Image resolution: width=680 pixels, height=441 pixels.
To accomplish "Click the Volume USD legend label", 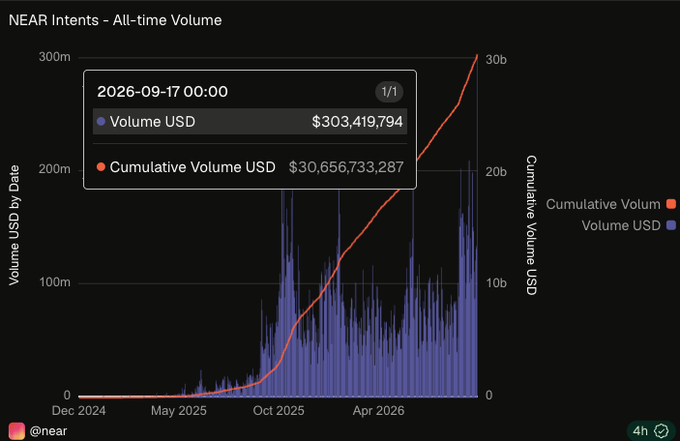I will tap(621, 225).
